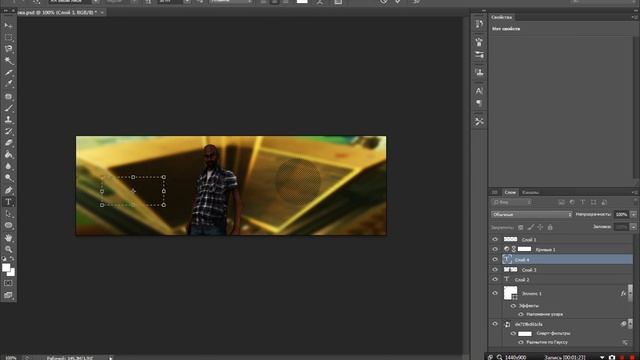Select the Brush tool
The image size is (640, 360).
[x=8, y=108]
